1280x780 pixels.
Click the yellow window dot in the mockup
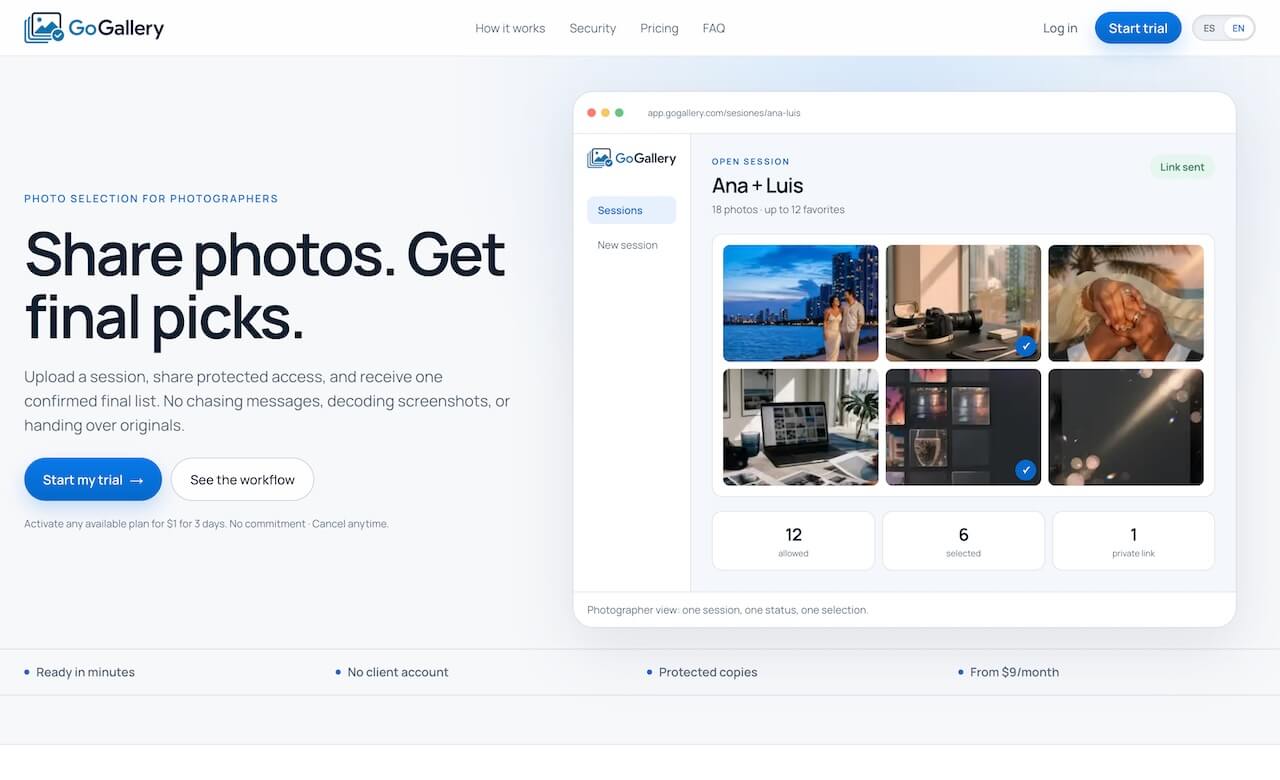(x=605, y=113)
